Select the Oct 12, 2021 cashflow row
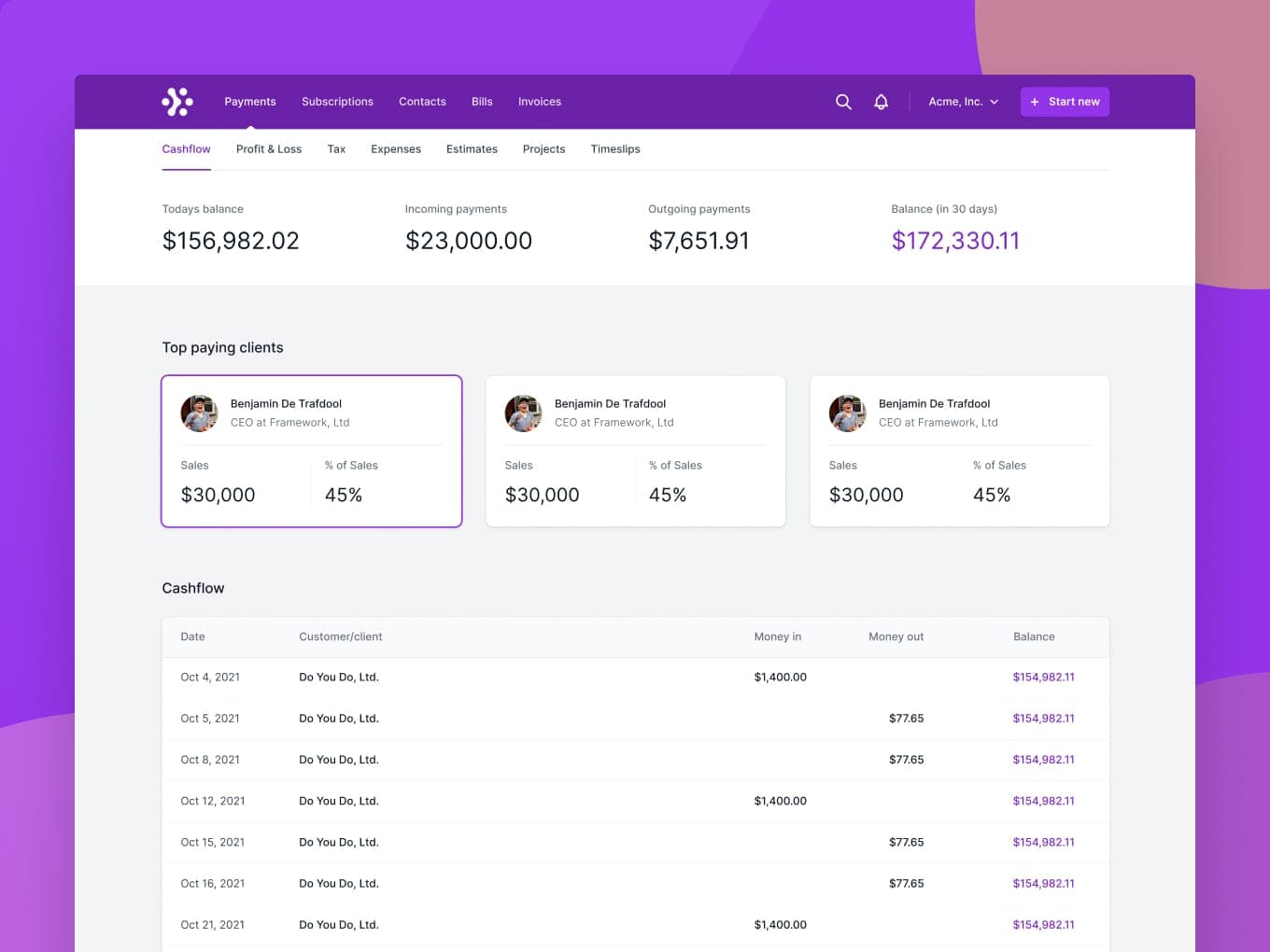Screen dimensions: 1270x952 (635, 801)
